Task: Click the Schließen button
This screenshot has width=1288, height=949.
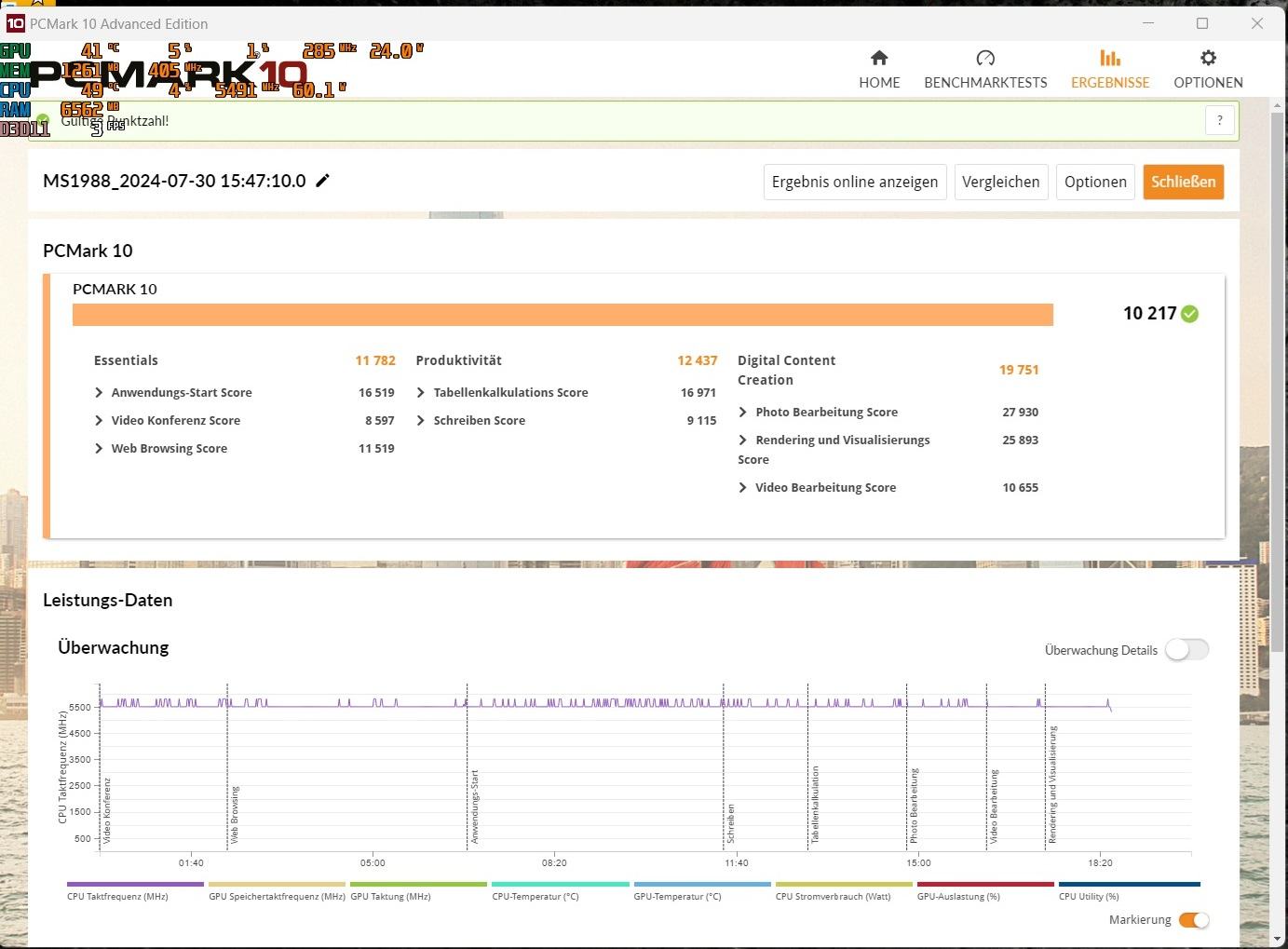Action: pos(1184,182)
